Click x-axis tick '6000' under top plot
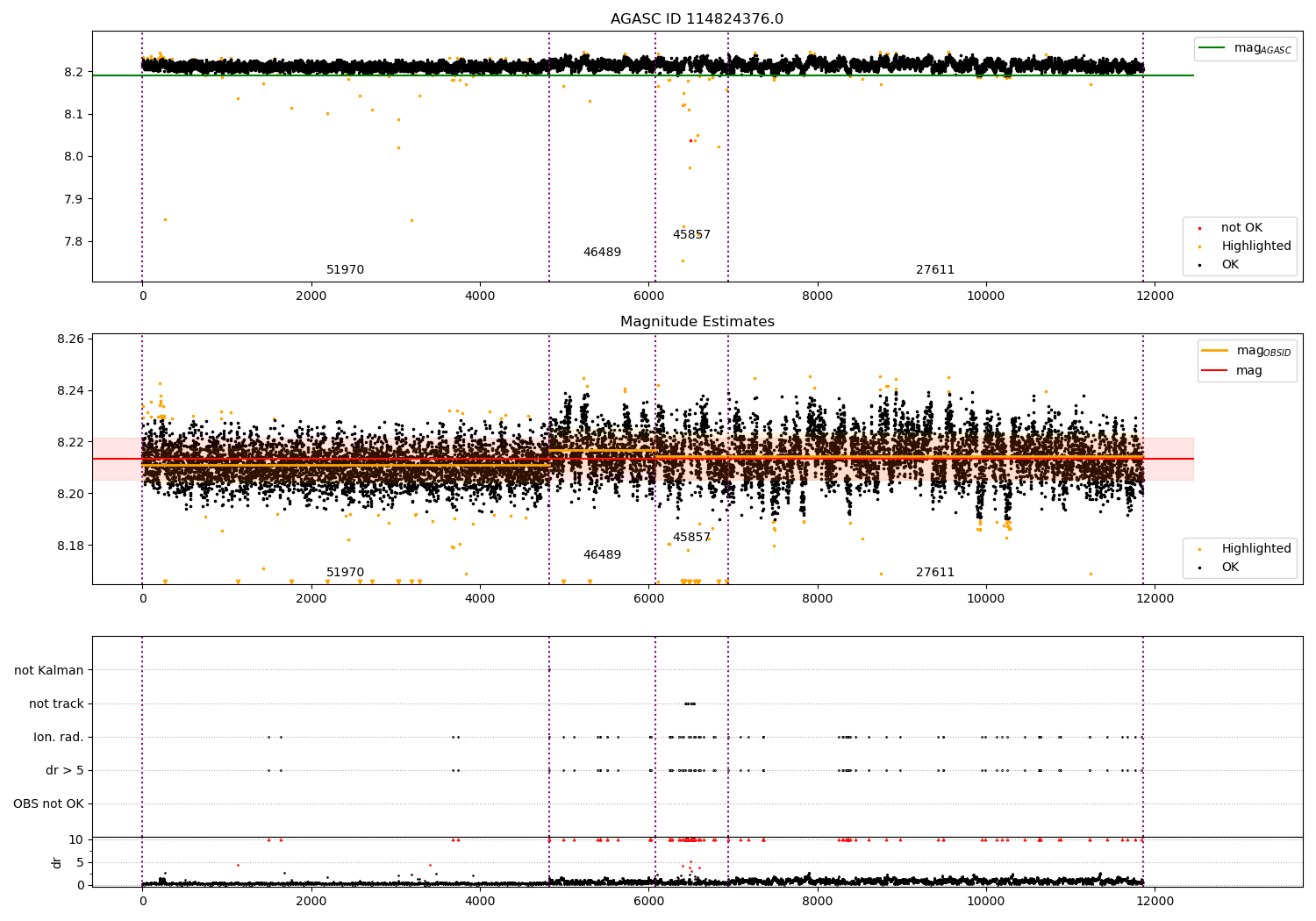This screenshot has width=1316, height=921. coord(648,296)
